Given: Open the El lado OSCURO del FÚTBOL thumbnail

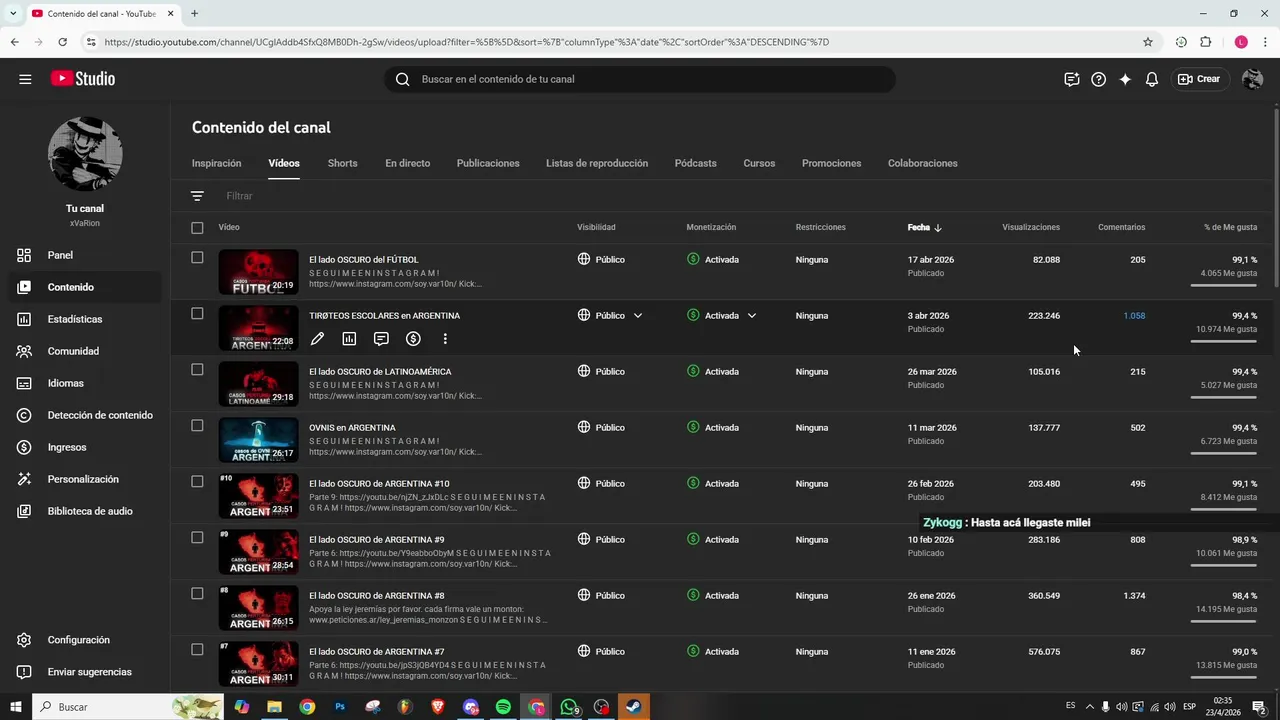Looking at the screenshot, I should click(258, 272).
